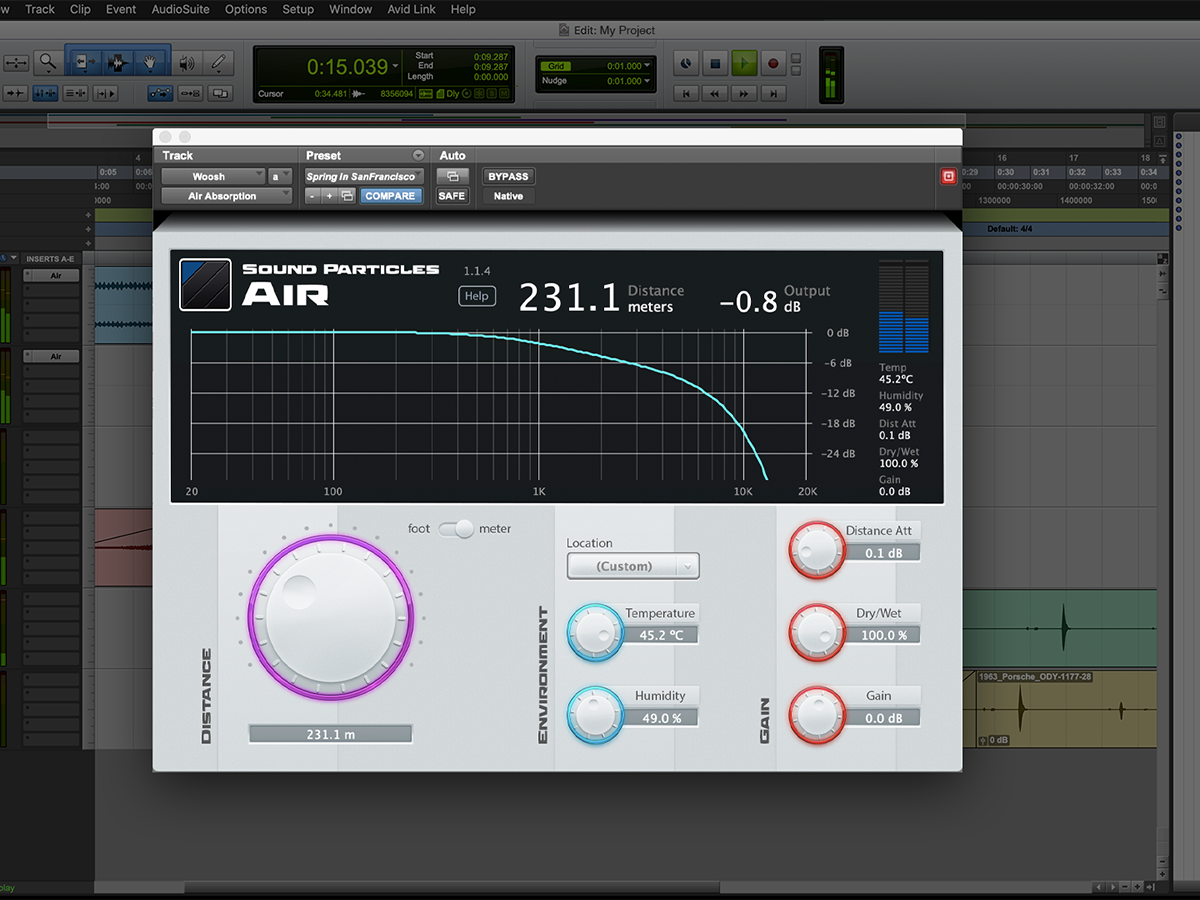Click red target icon in plug-in header
This screenshot has width=1200, height=900.
pyautogui.click(x=949, y=176)
